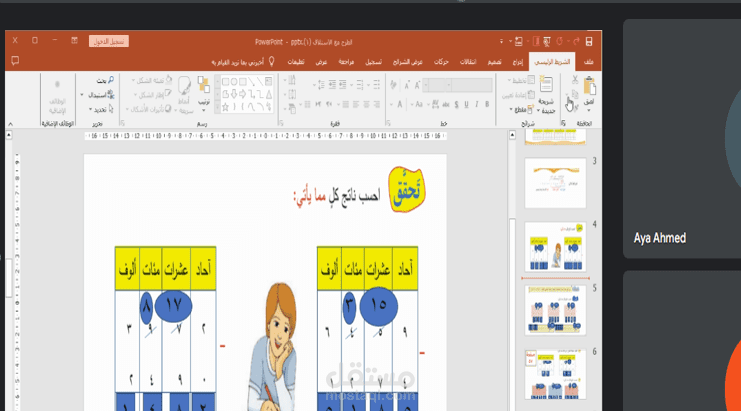The image size is (741, 411).
Task: Expand the shapes gallery more arrow
Action: pyautogui.click(x=218, y=109)
